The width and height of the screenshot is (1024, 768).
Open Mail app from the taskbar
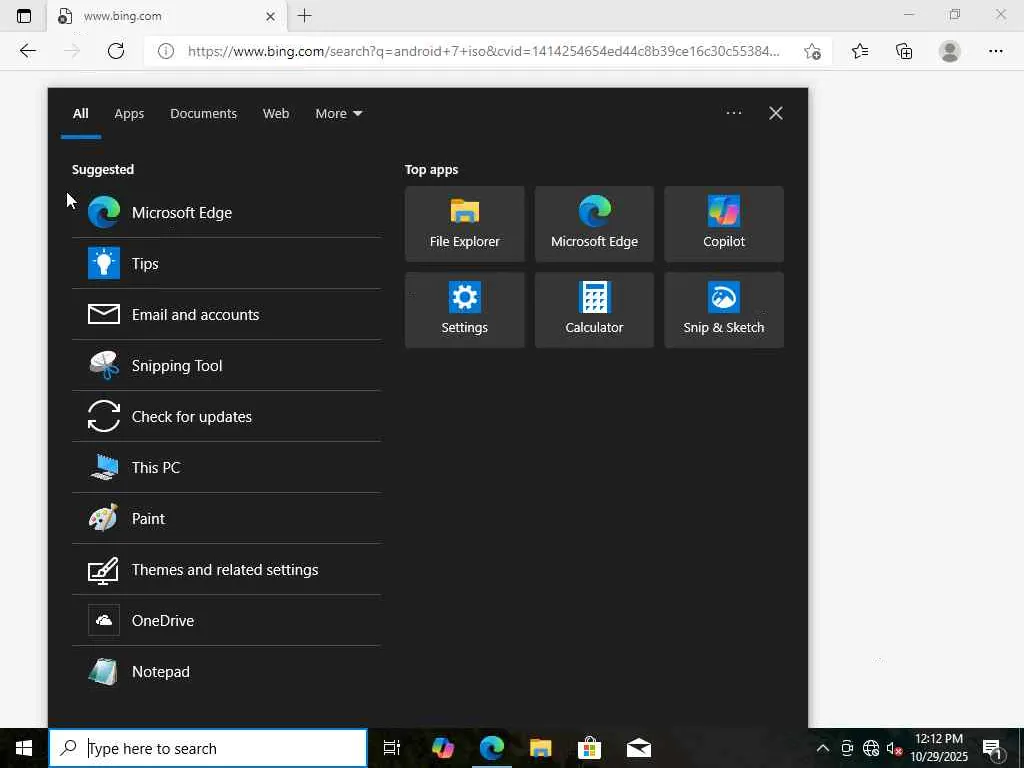pos(639,748)
